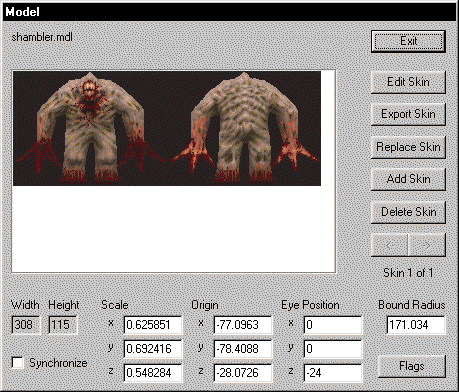This screenshot has height=392, width=459.
Task: Select Delete Skin button
Action: 408,212
